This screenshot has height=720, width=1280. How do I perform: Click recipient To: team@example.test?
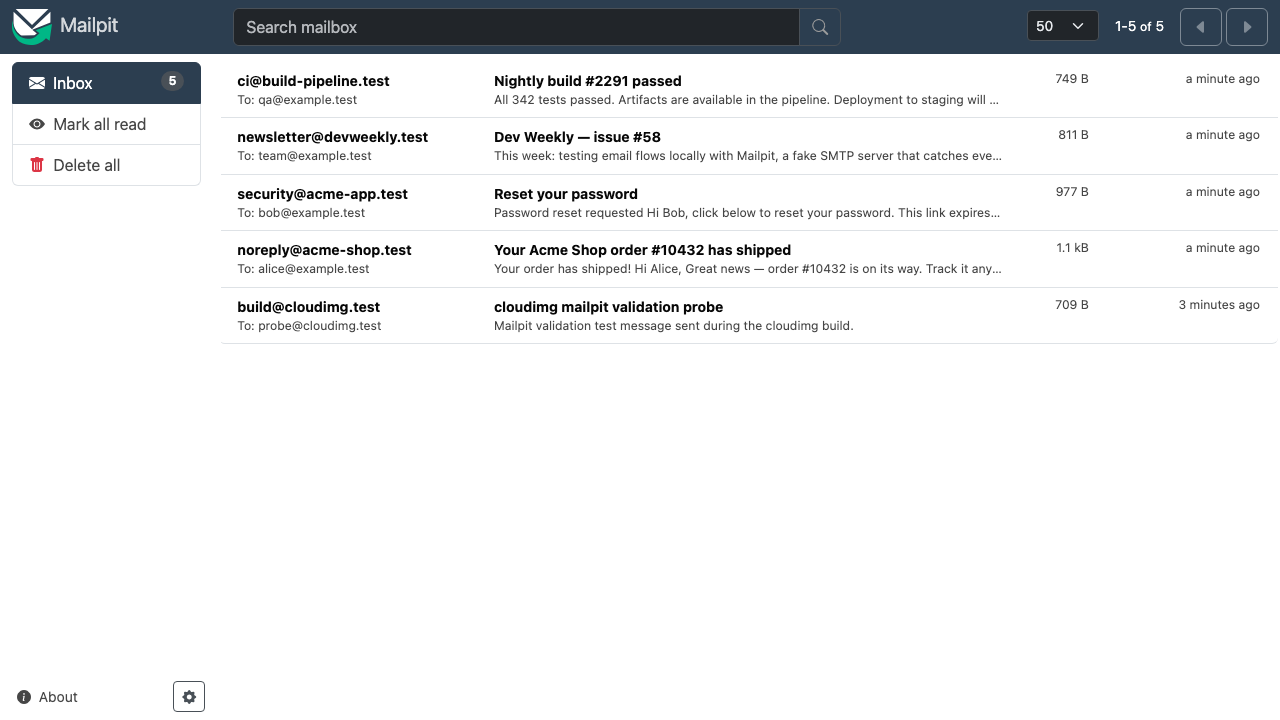click(304, 156)
